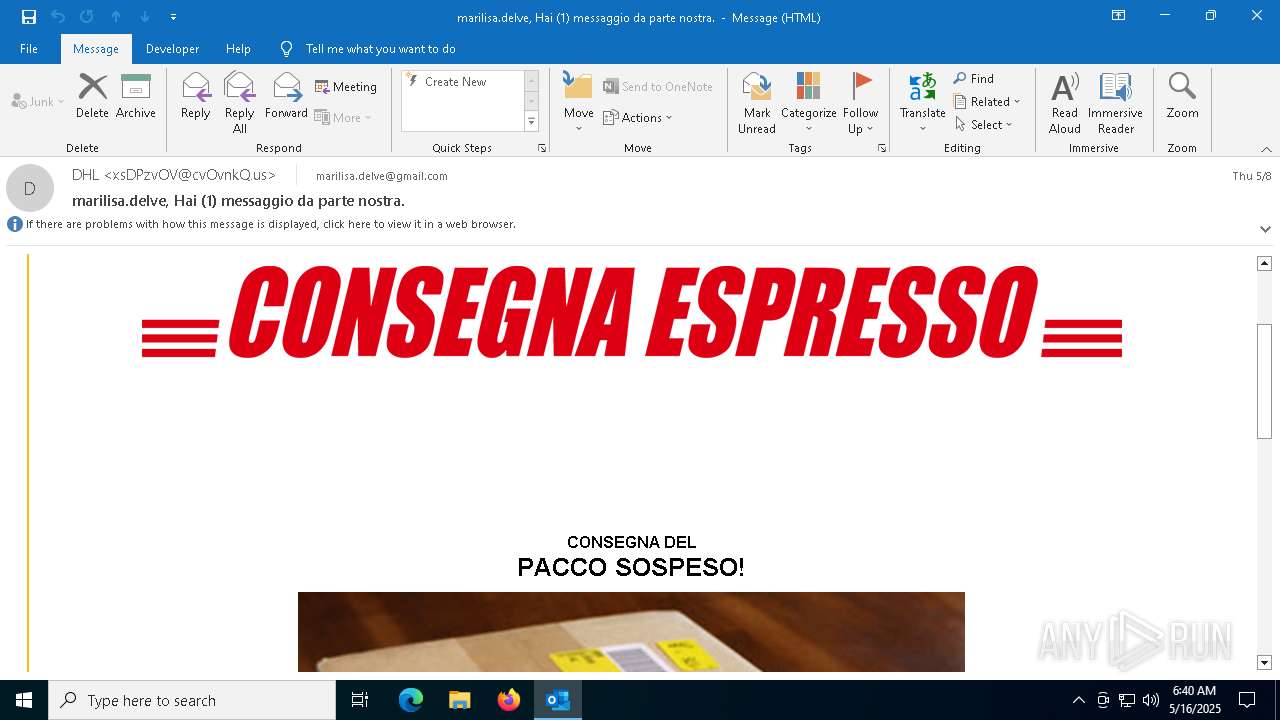This screenshot has height=720, width=1280.
Task: Click Tell me what you want to do
Action: pyautogui.click(x=380, y=49)
